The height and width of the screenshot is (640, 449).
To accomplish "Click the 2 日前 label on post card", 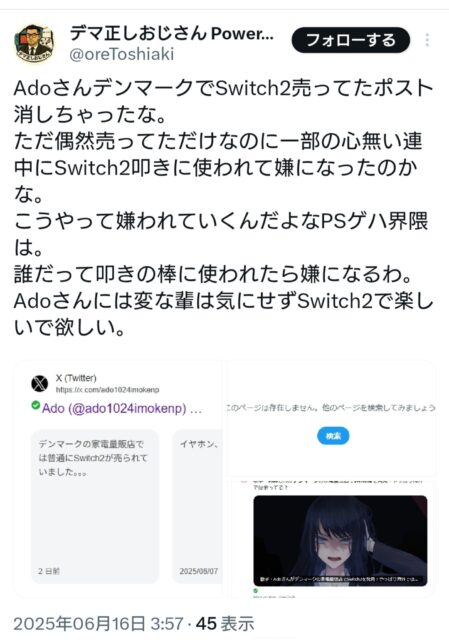I will click(x=49, y=571).
